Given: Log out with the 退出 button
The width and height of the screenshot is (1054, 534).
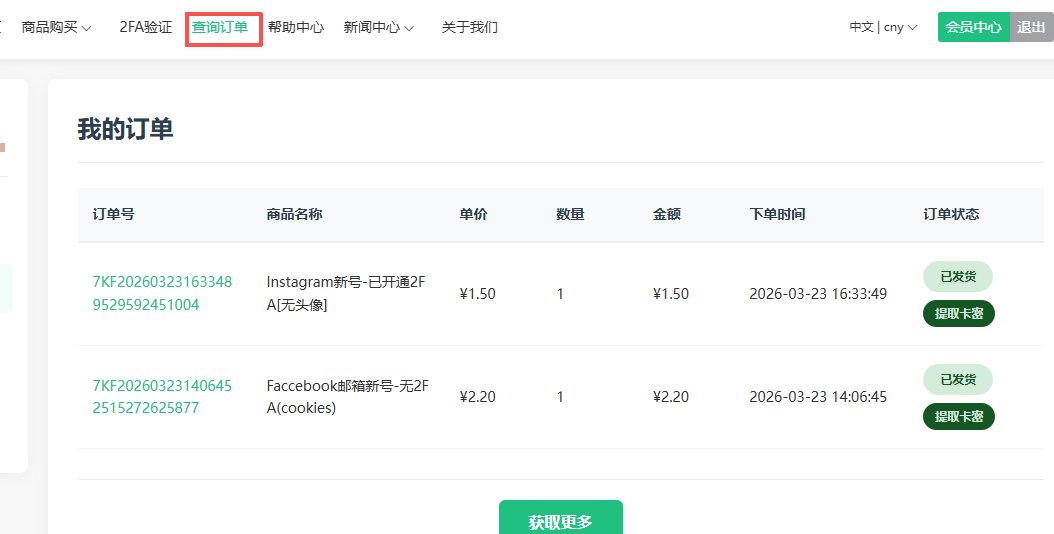Looking at the screenshot, I should coord(1031,27).
